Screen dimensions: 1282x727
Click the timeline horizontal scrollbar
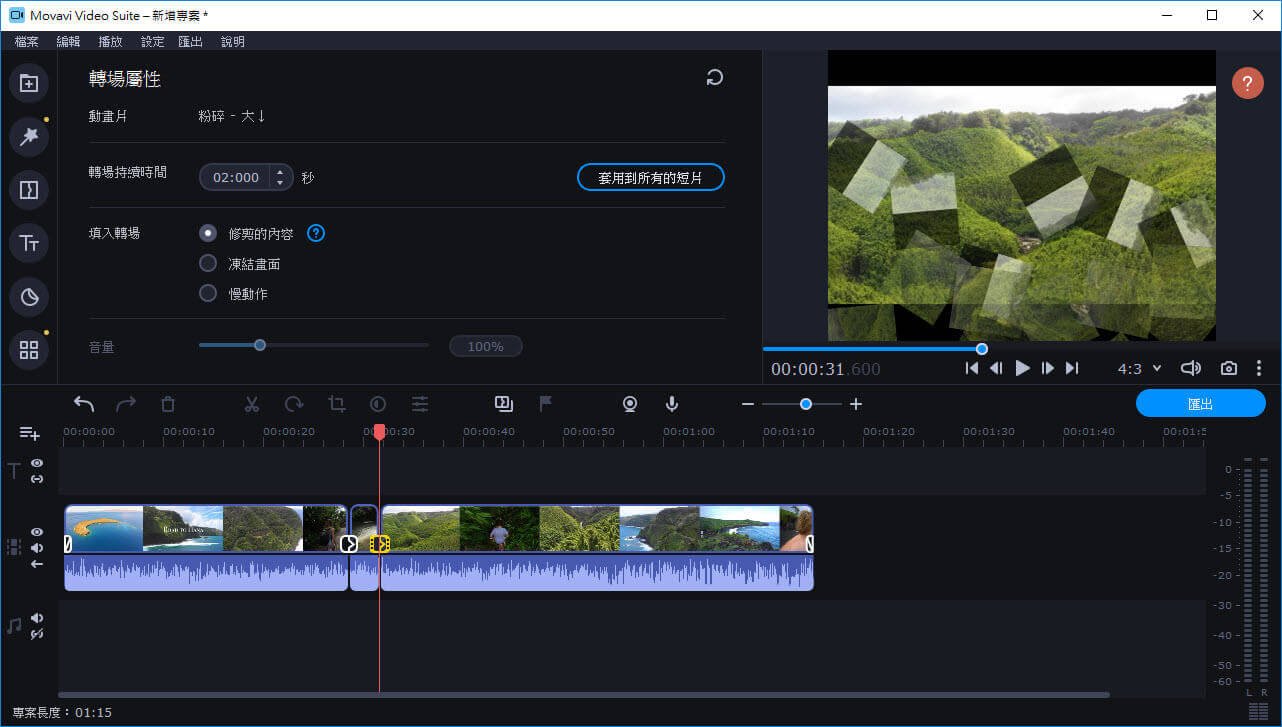[x=584, y=694]
